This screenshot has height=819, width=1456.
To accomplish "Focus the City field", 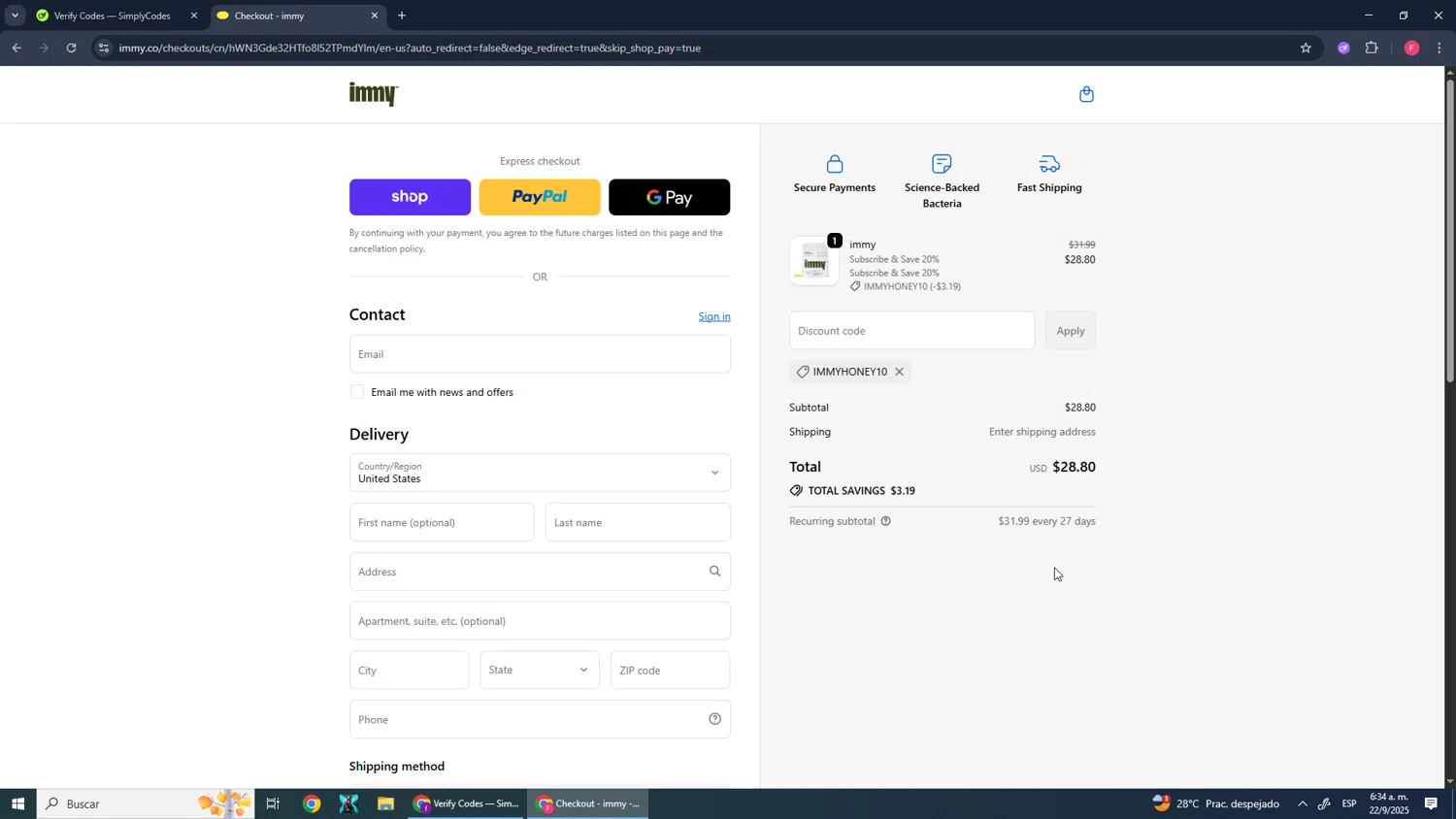I will pos(409,671).
